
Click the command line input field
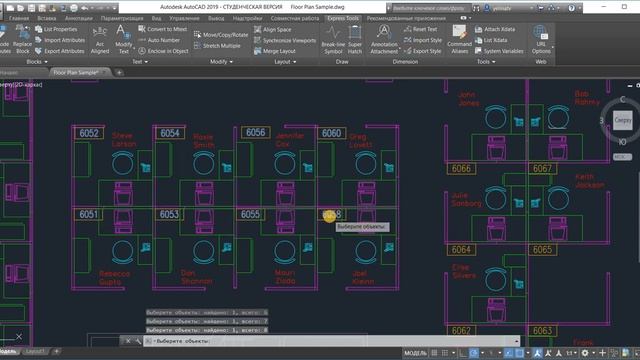[331, 341]
